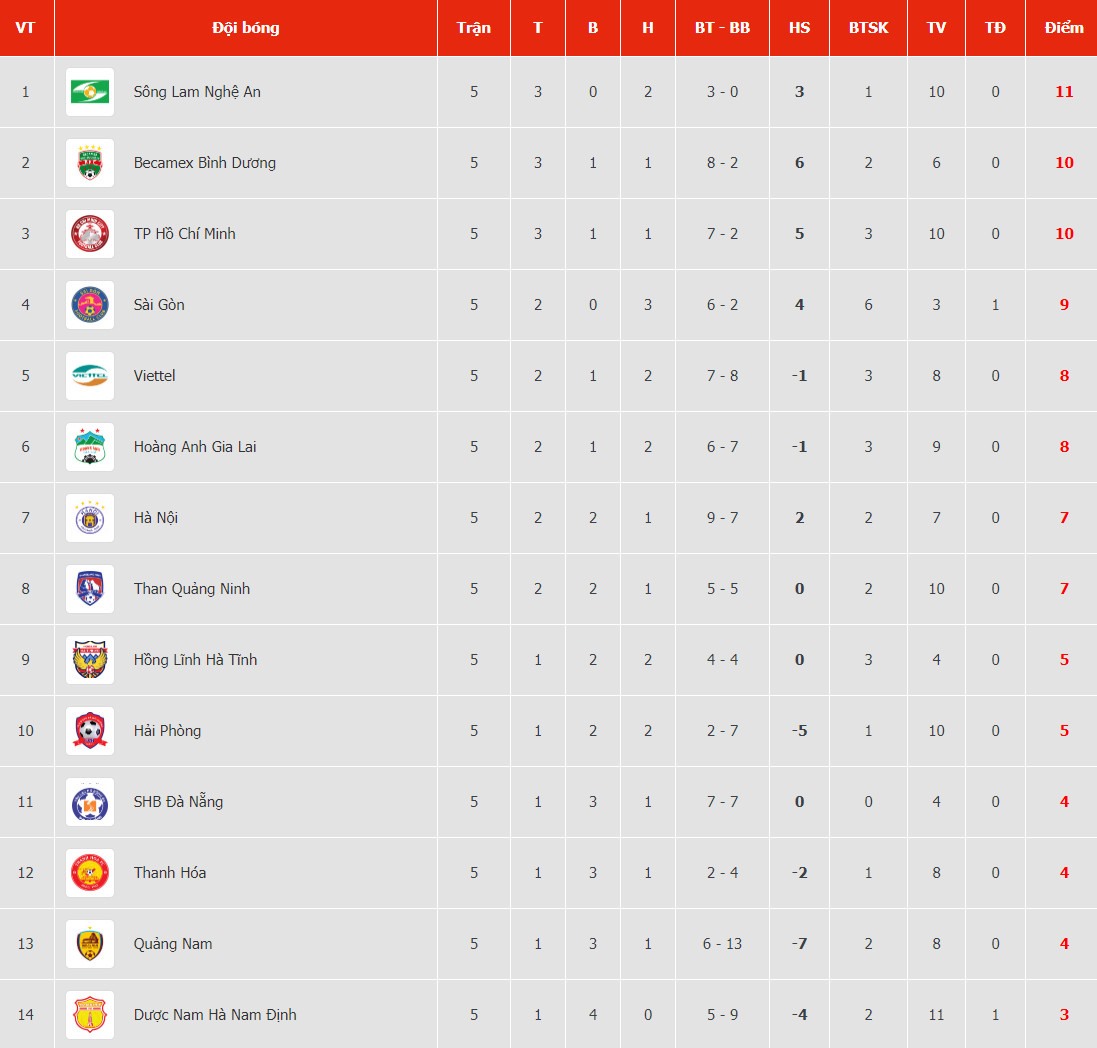The image size is (1097, 1048).
Task: Click the Dược Nam Hà Nam Định crest
Action: click(x=90, y=1015)
